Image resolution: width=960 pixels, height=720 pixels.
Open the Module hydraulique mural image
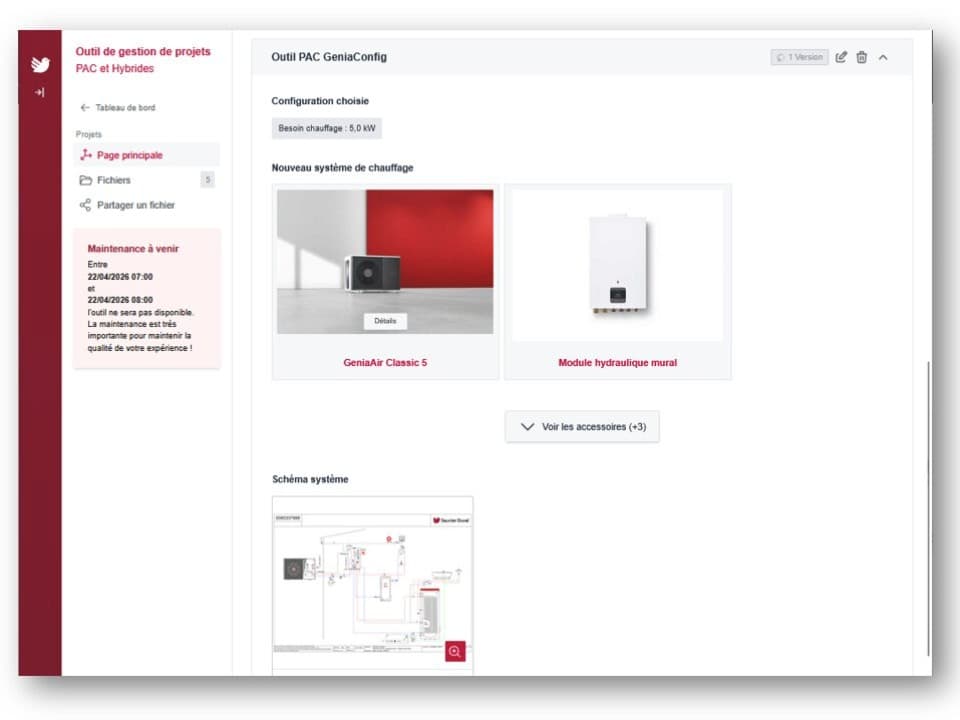click(617, 265)
